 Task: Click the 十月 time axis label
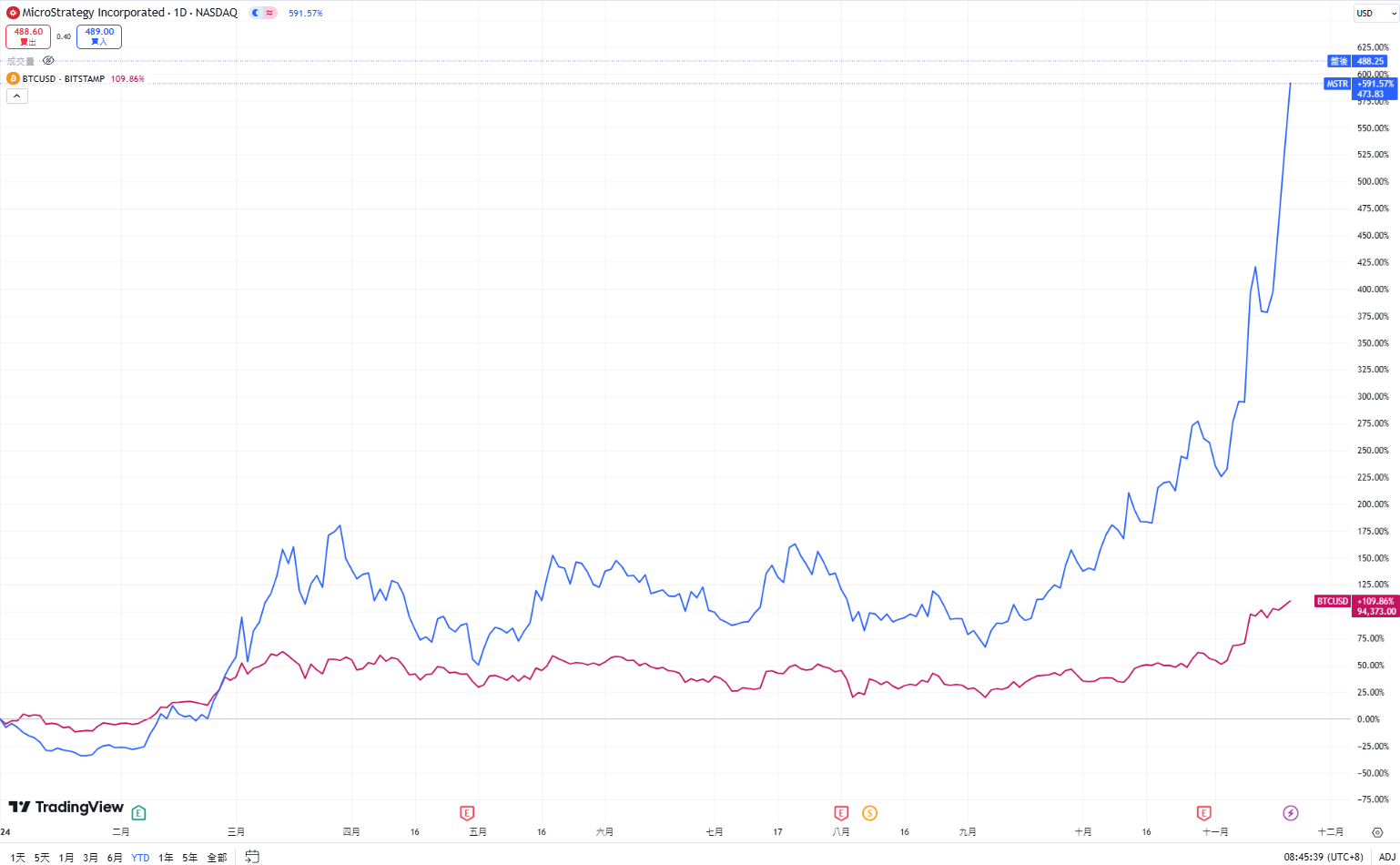coord(1083,832)
